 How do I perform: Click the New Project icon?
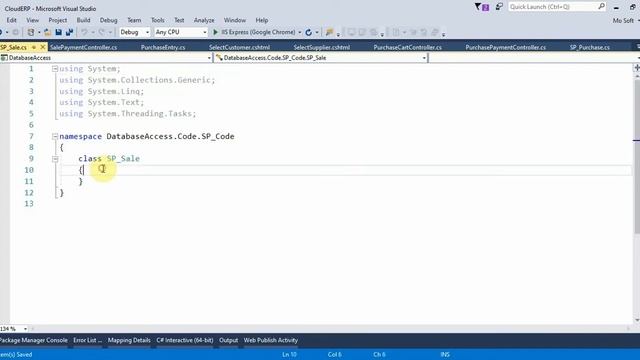click(x=31, y=32)
